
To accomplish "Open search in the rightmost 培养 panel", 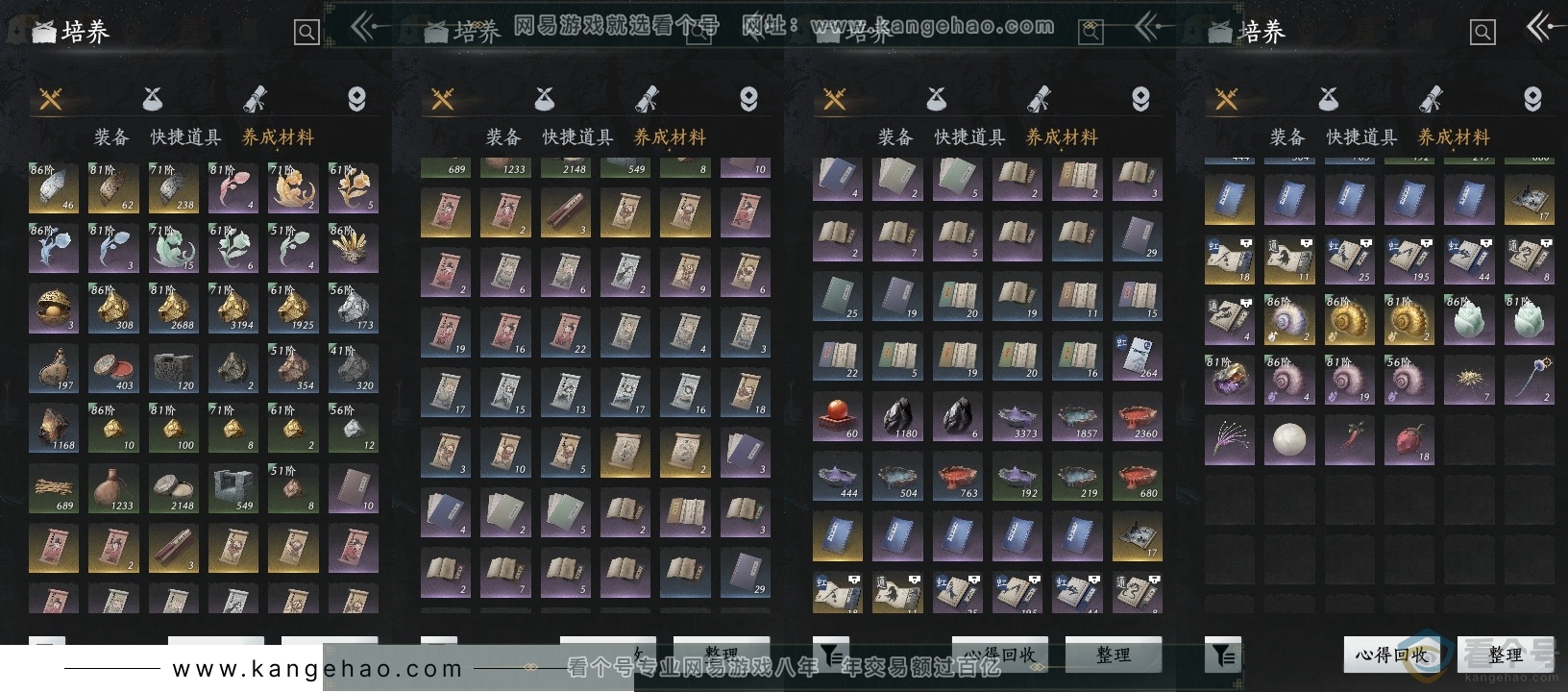I will [1482, 33].
